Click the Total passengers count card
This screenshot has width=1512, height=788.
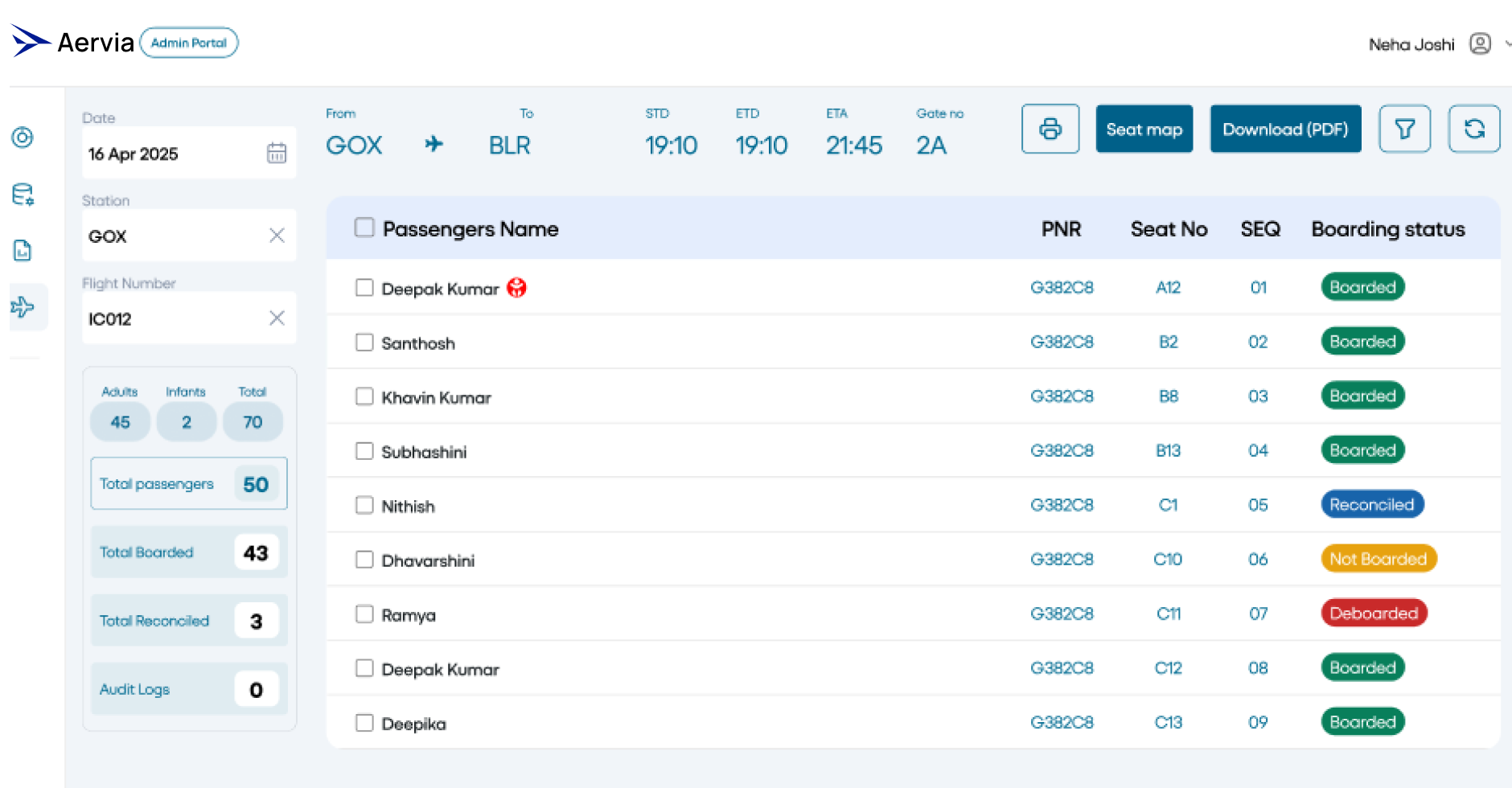[x=188, y=483]
